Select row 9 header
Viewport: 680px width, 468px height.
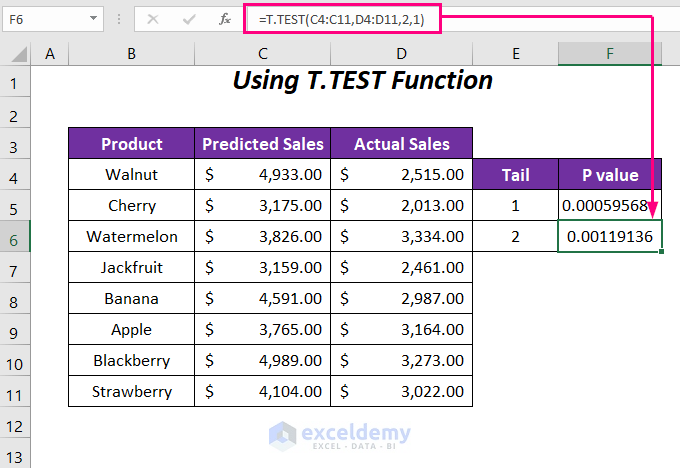click(15, 330)
